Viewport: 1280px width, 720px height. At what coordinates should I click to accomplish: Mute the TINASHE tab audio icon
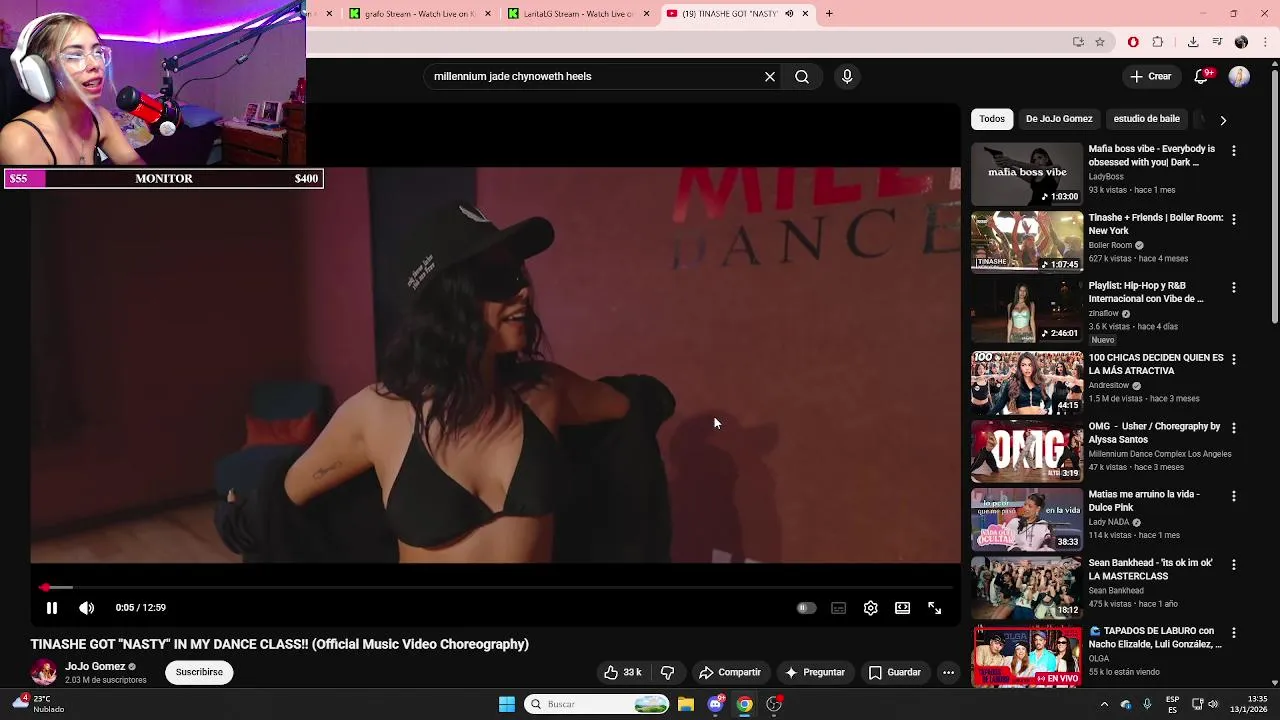point(789,14)
